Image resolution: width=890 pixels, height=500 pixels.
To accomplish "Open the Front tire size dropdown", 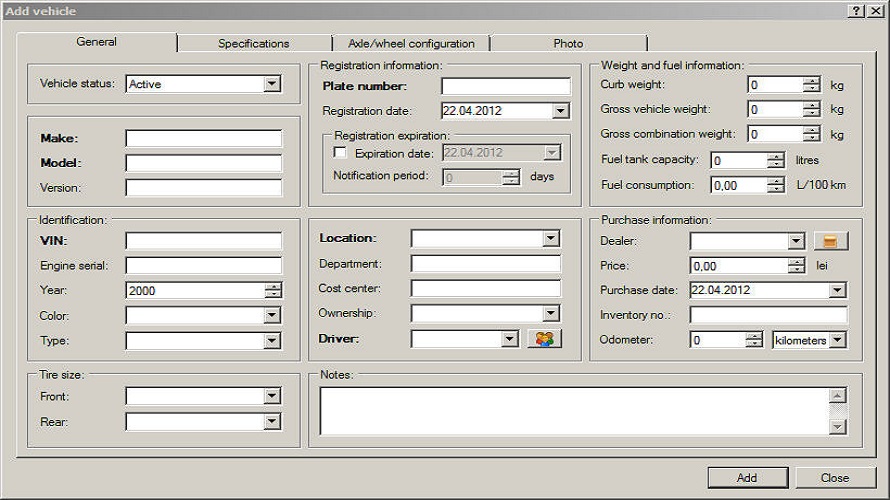I will point(272,396).
